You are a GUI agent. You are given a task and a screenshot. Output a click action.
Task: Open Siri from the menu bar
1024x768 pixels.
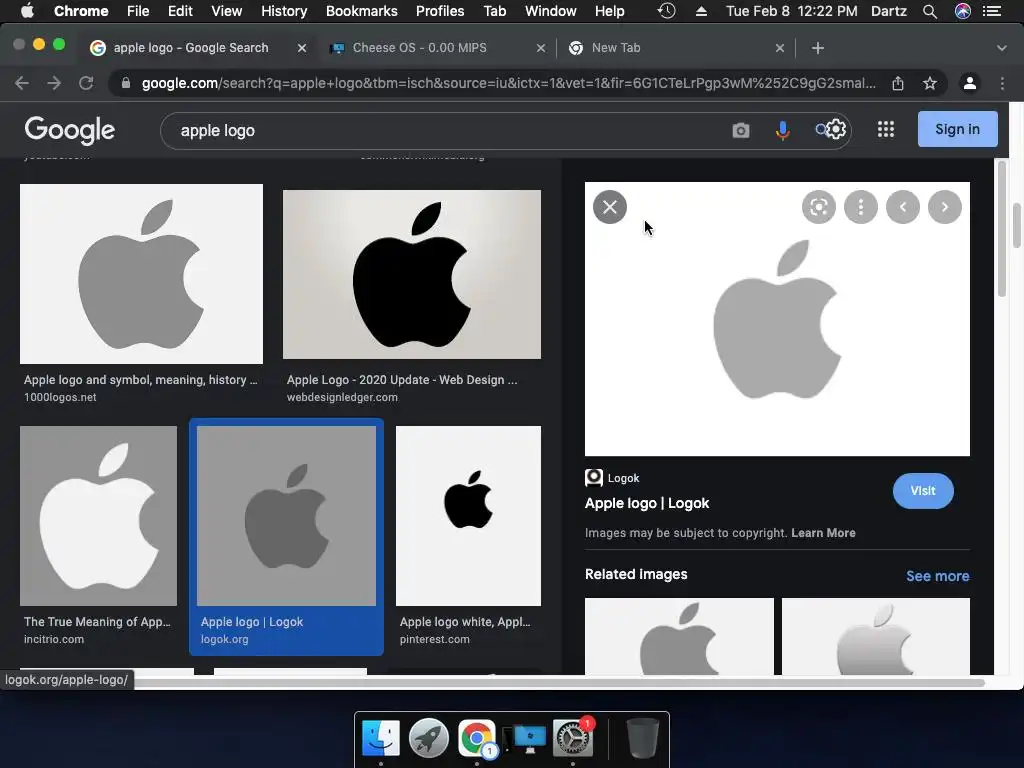tap(963, 11)
